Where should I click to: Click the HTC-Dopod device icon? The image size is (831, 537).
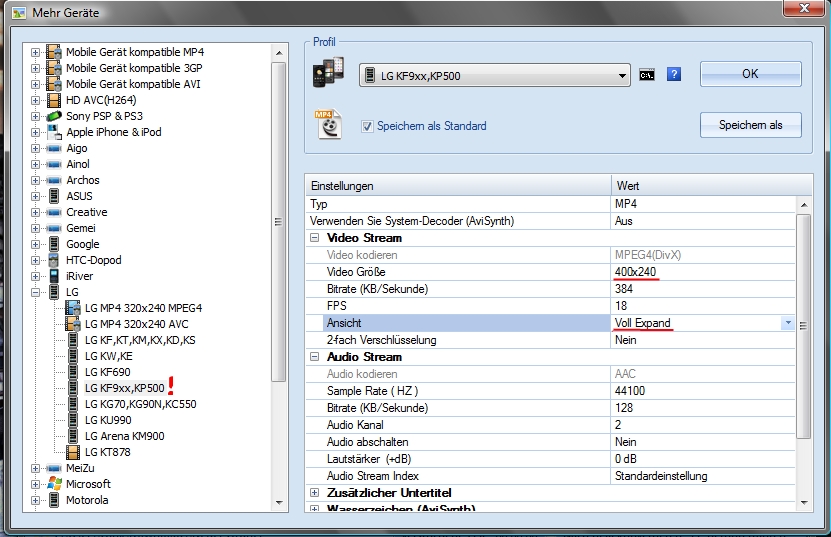point(54,260)
